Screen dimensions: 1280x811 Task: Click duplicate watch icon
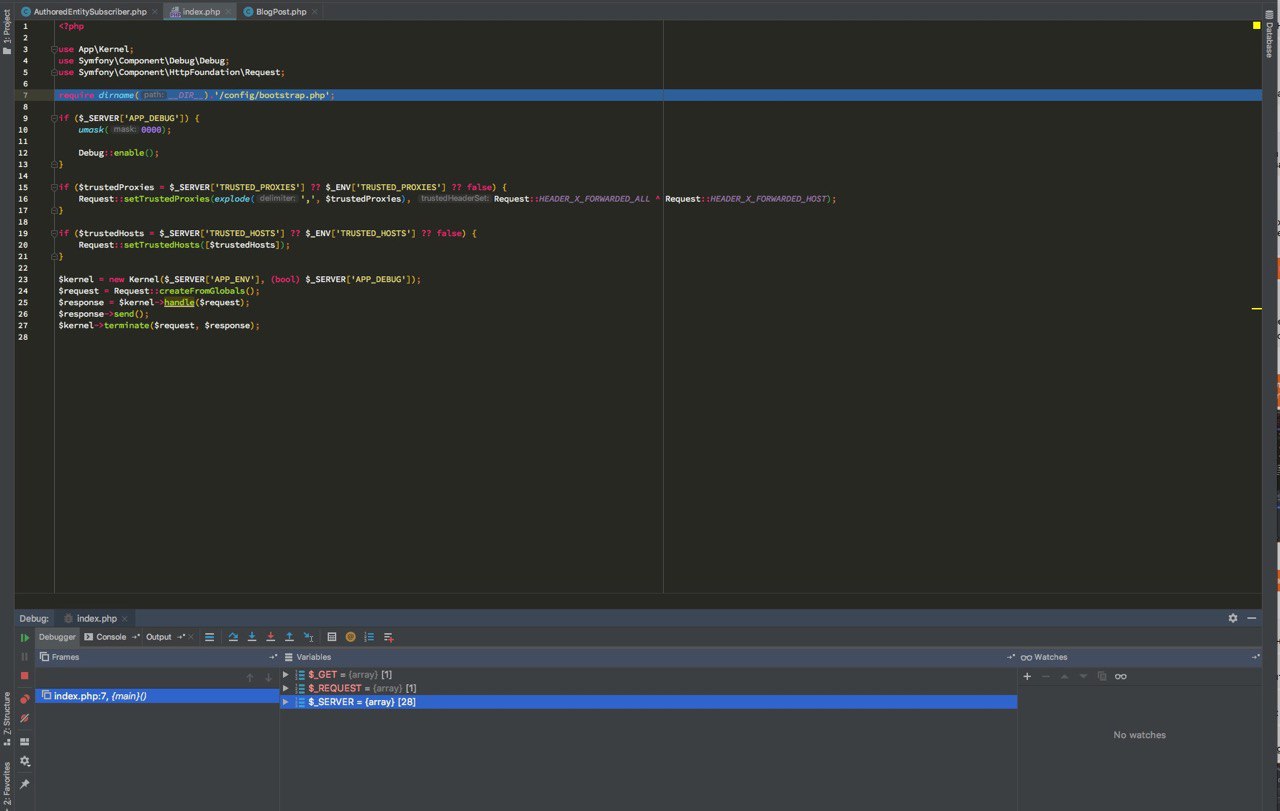[x=1102, y=676]
